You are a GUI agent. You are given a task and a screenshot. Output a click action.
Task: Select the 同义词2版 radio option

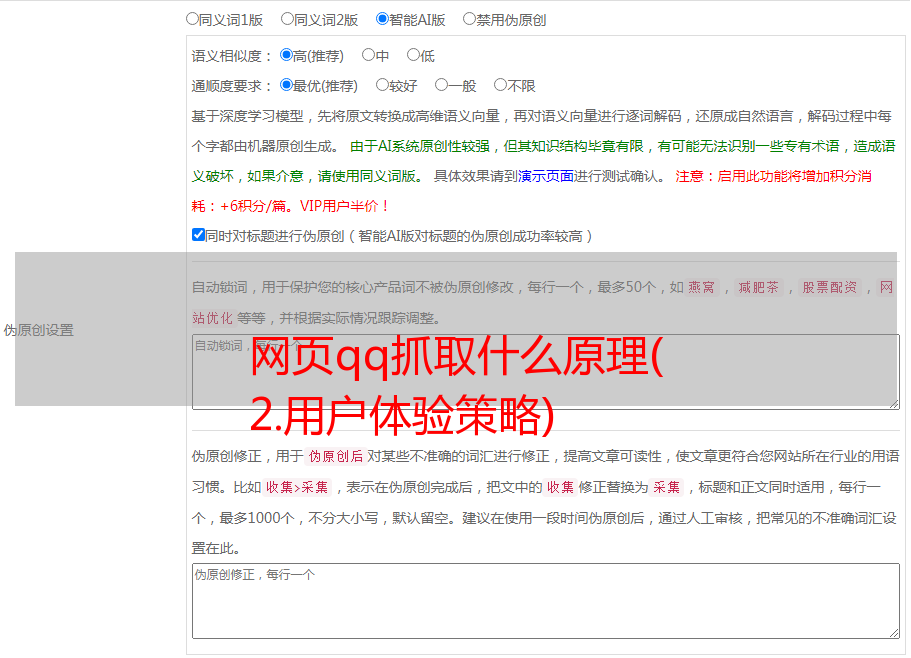[287, 19]
